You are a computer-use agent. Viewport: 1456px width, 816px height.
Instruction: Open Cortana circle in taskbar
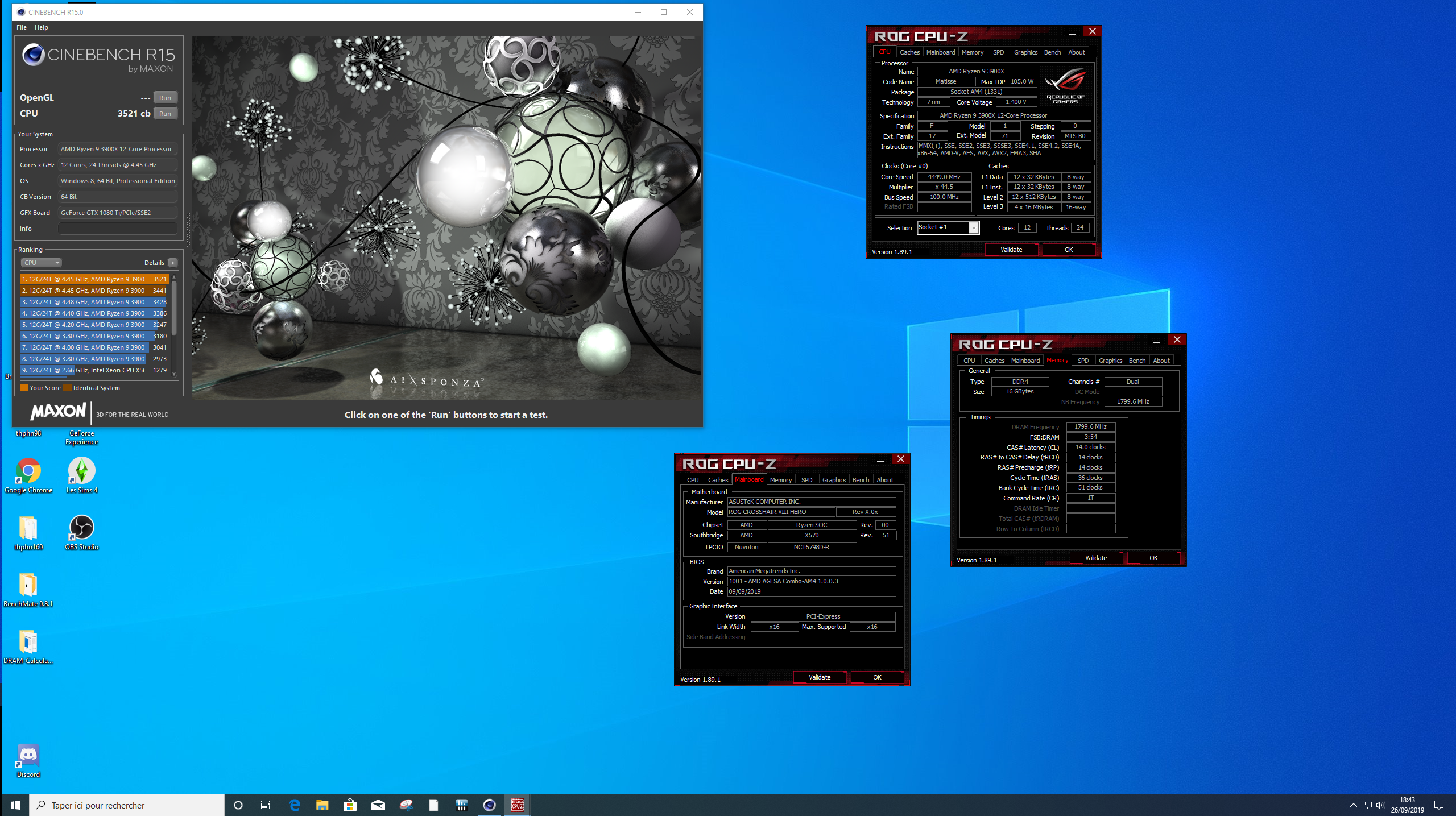point(238,805)
